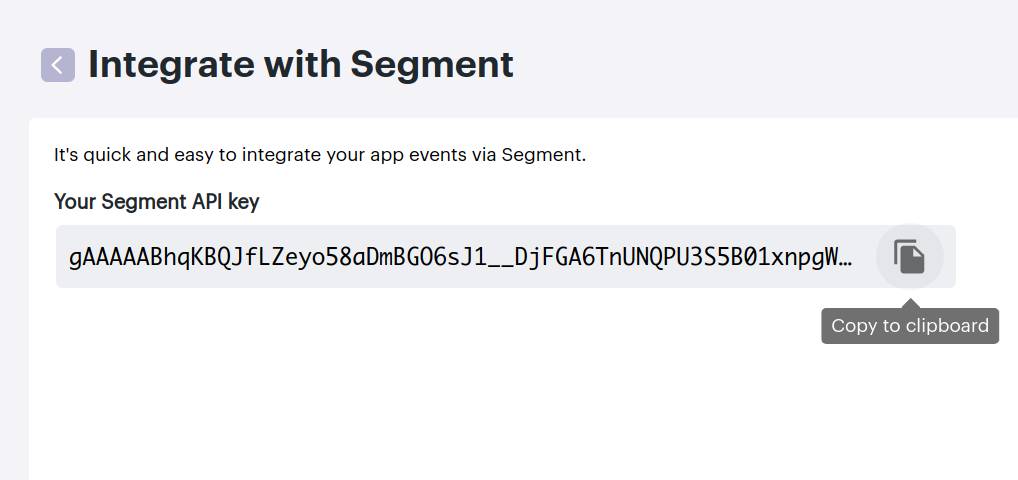Click the API key text field
The image size is (1018, 480).
coord(506,257)
